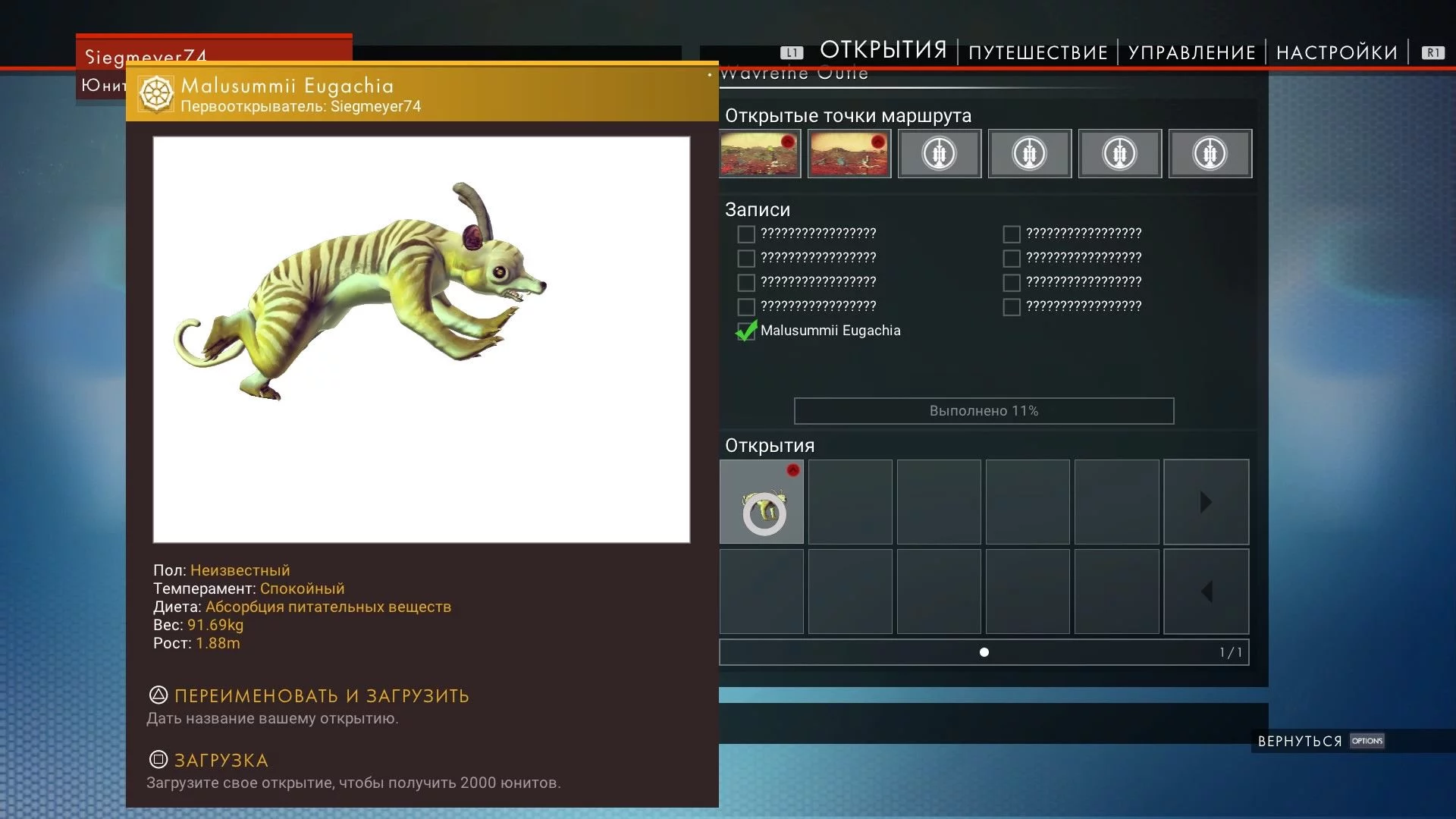
Task: Select the second undiscovered waypoint beacon icon
Action: click(1030, 154)
